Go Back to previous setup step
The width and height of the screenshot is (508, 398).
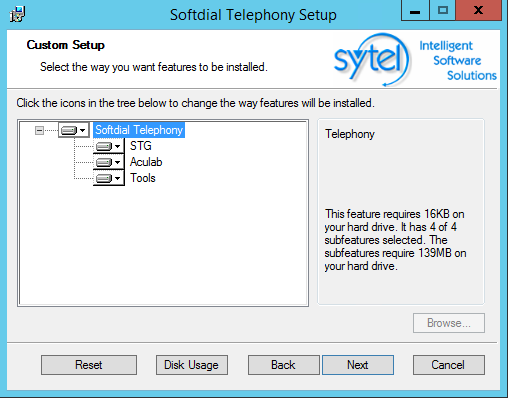[283, 365]
